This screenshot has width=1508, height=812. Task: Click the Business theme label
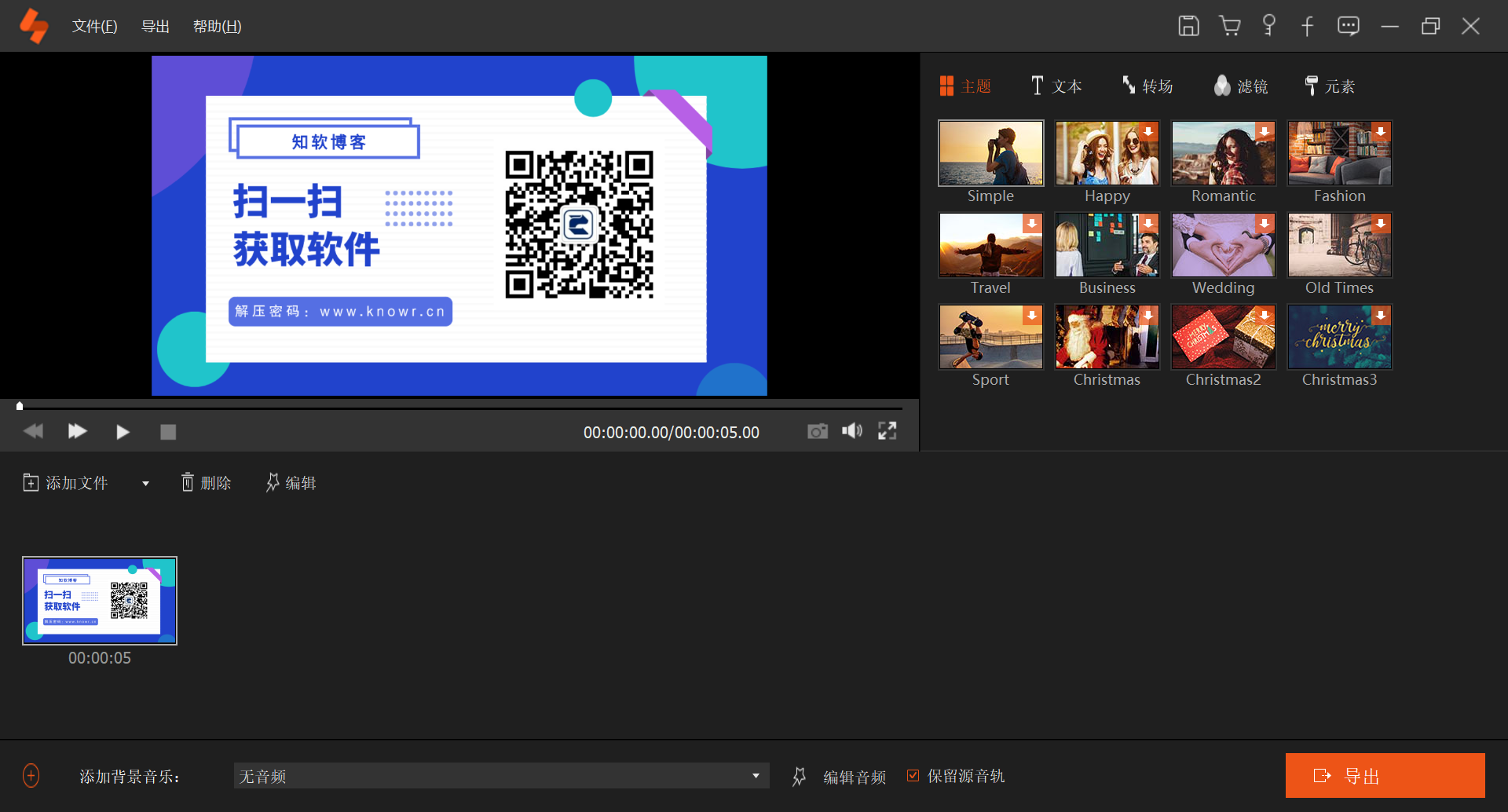[x=1107, y=288]
